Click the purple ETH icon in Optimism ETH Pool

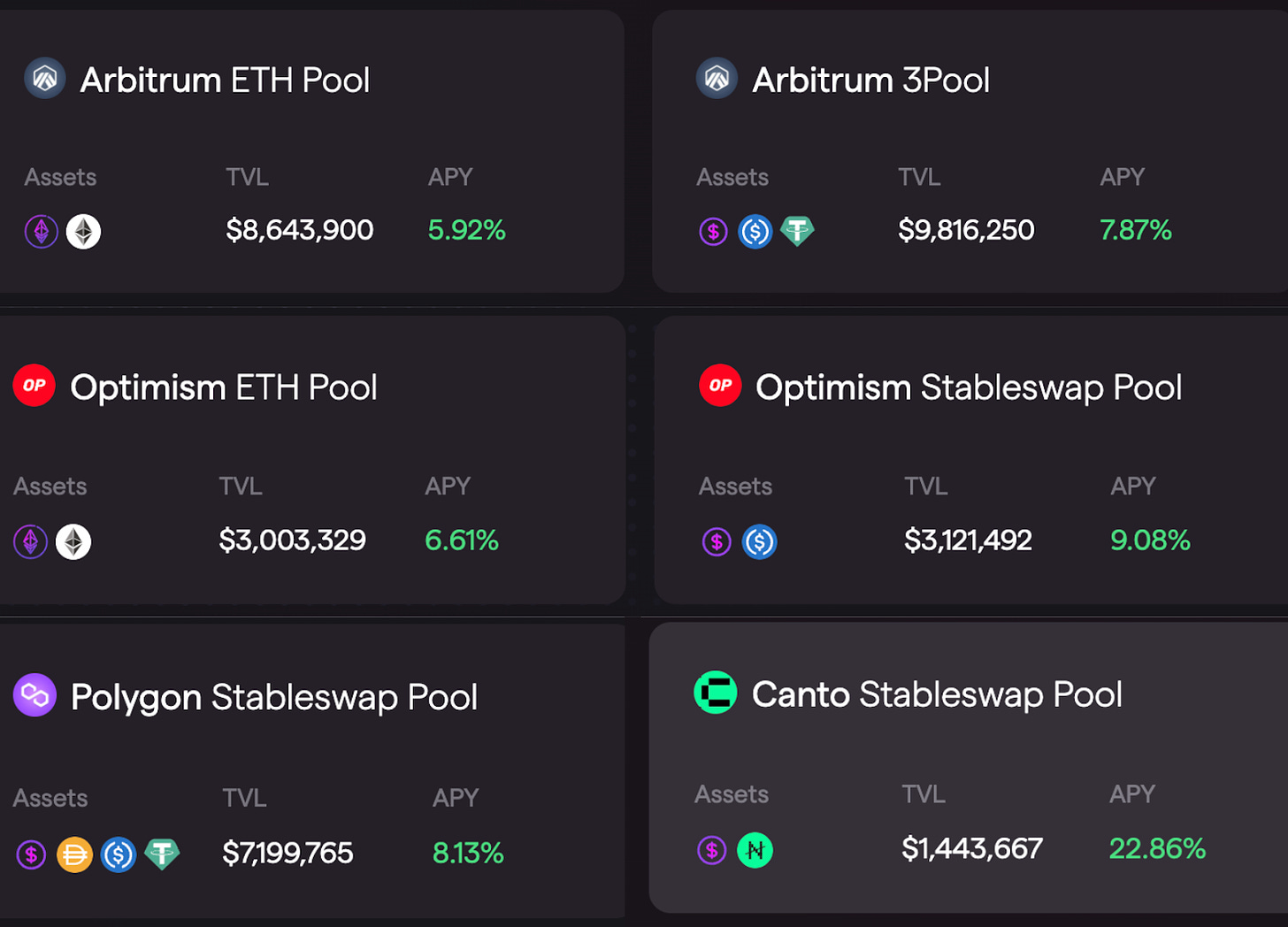(31, 541)
